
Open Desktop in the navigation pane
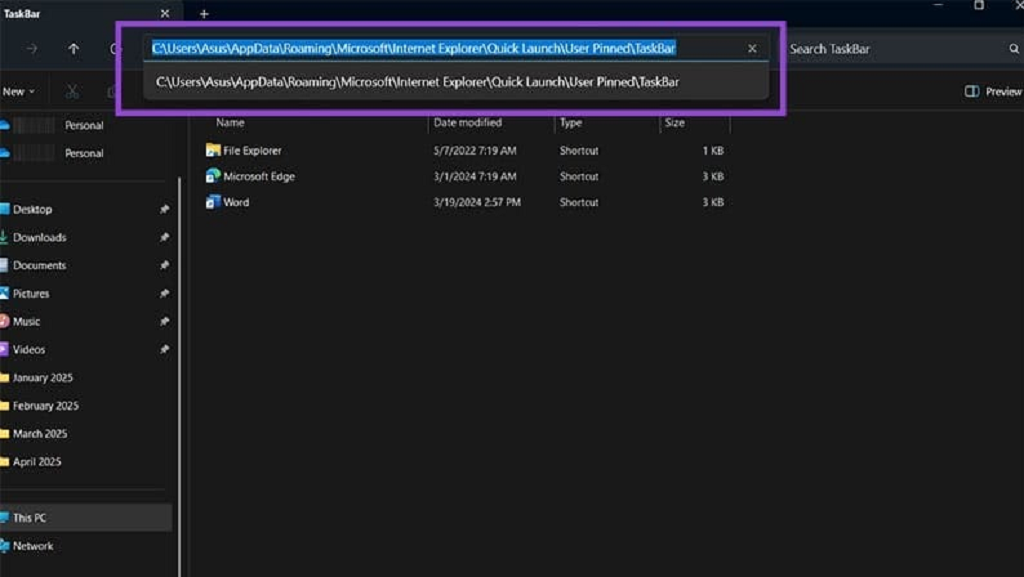click(x=32, y=209)
